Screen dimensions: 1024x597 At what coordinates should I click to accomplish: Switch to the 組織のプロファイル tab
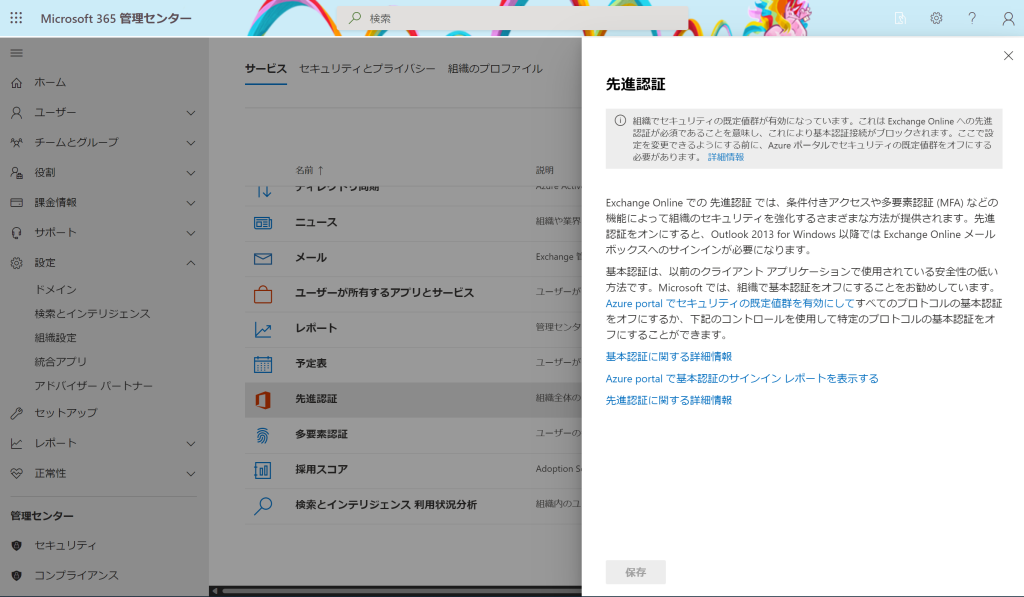click(495, 69)
